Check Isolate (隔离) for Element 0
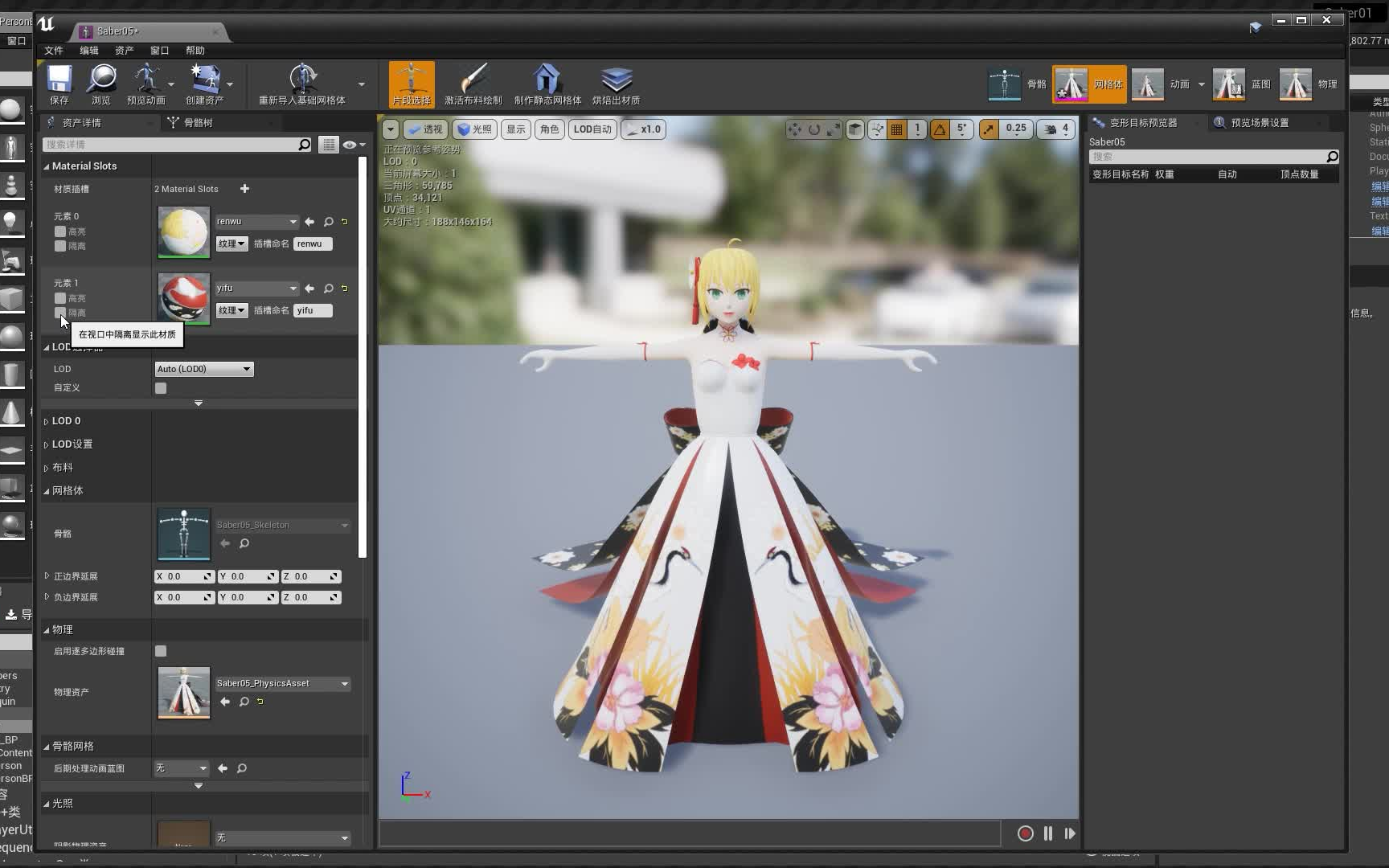The width and height of the screenshot is (1389, 868). 60,246
